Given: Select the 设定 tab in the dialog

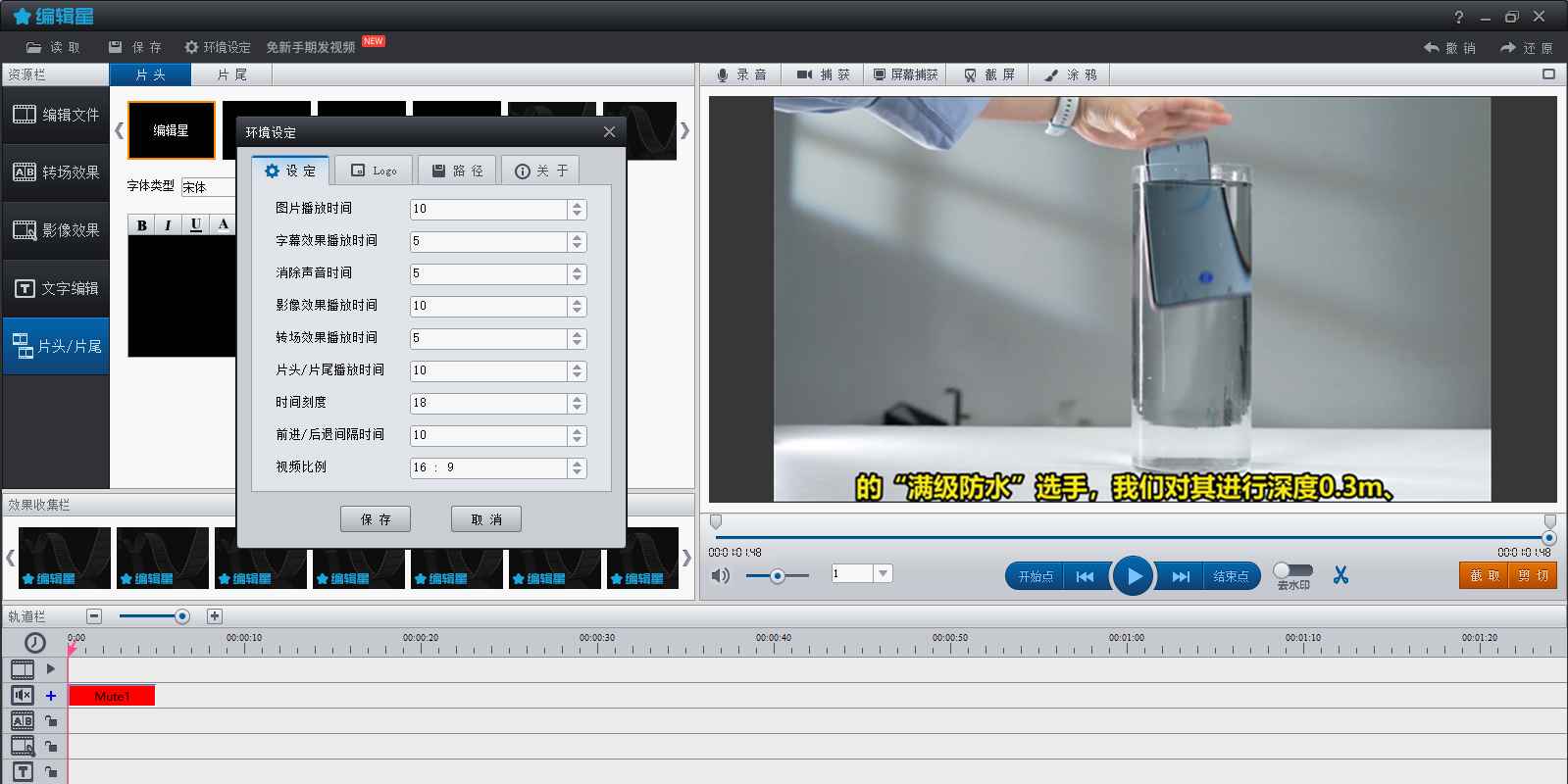Looking at the screenshot, I should coord(290,171).
